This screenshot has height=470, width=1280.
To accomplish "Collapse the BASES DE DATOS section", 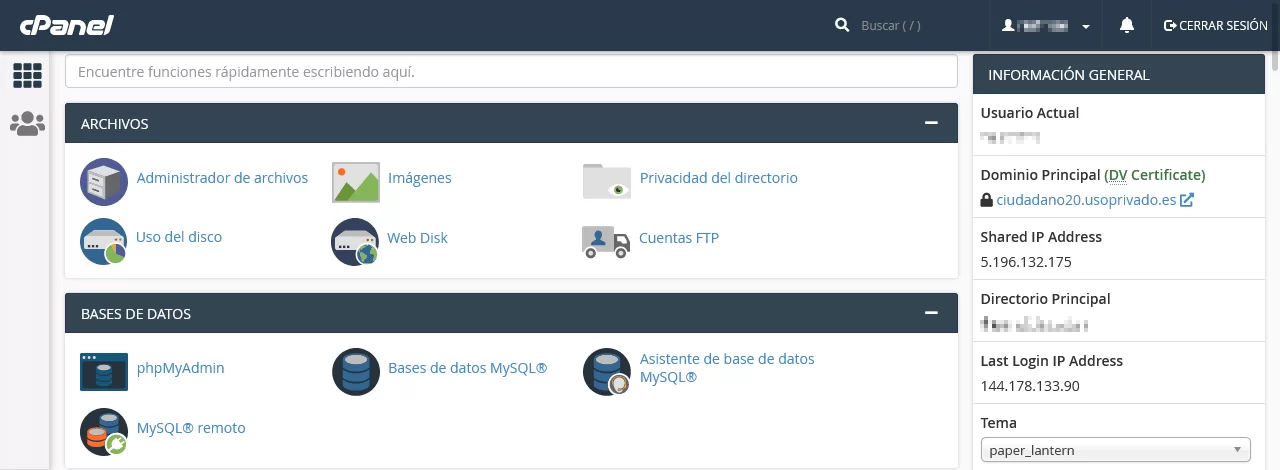I will [931, 313].
